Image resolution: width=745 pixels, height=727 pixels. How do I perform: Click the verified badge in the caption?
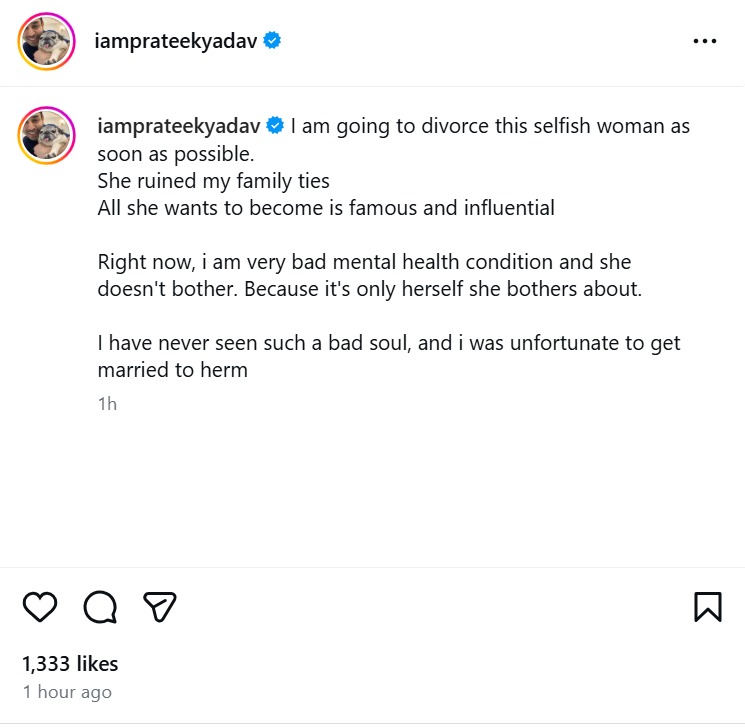pyautogui.click(x=274, y=127)
